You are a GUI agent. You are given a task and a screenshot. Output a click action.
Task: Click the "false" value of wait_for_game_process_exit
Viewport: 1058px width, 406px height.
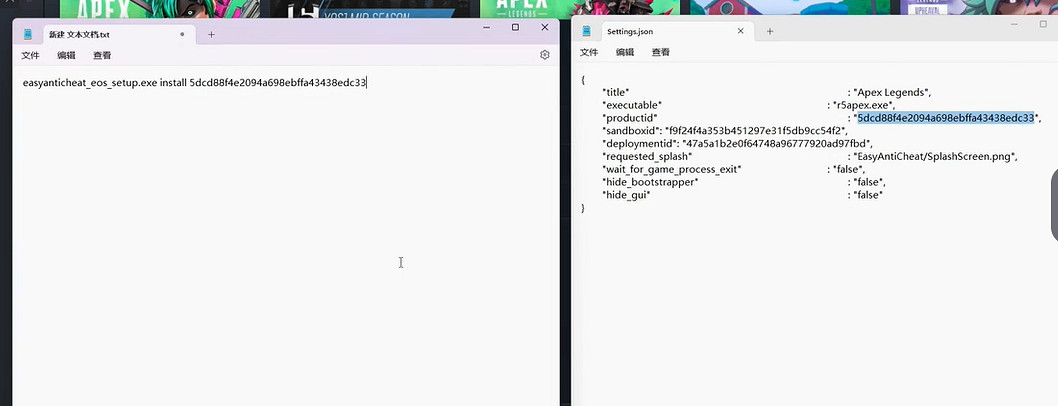847,169
